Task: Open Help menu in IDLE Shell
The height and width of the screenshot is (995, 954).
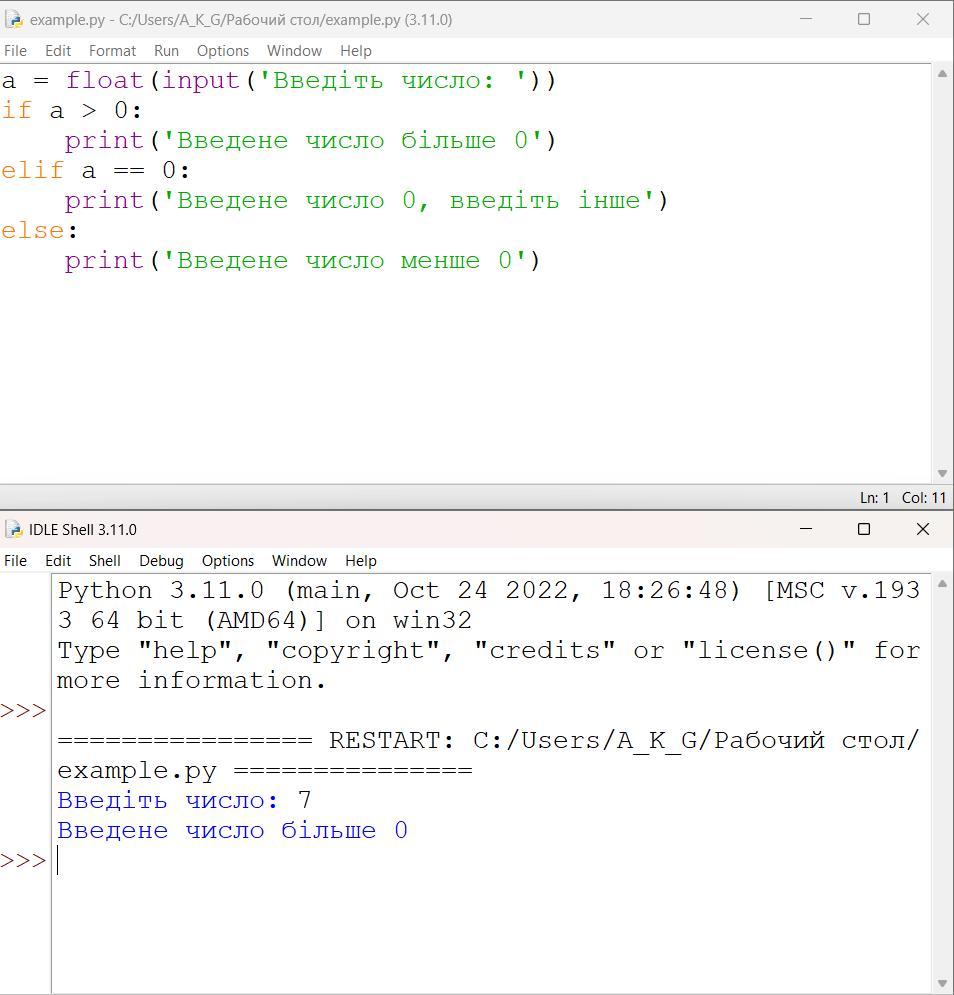Action: 361,561
